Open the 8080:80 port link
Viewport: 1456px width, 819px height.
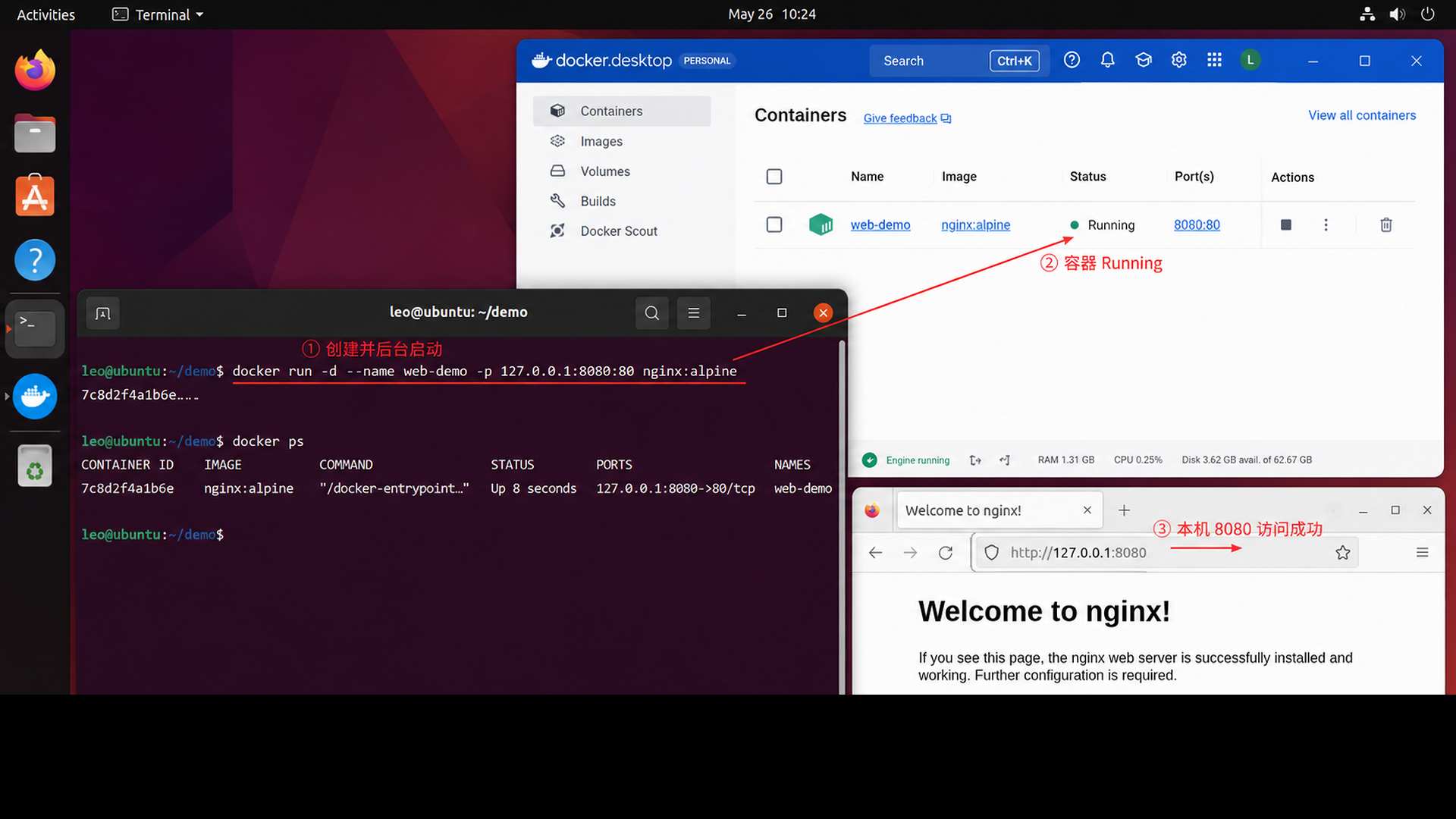[1197, 224]
